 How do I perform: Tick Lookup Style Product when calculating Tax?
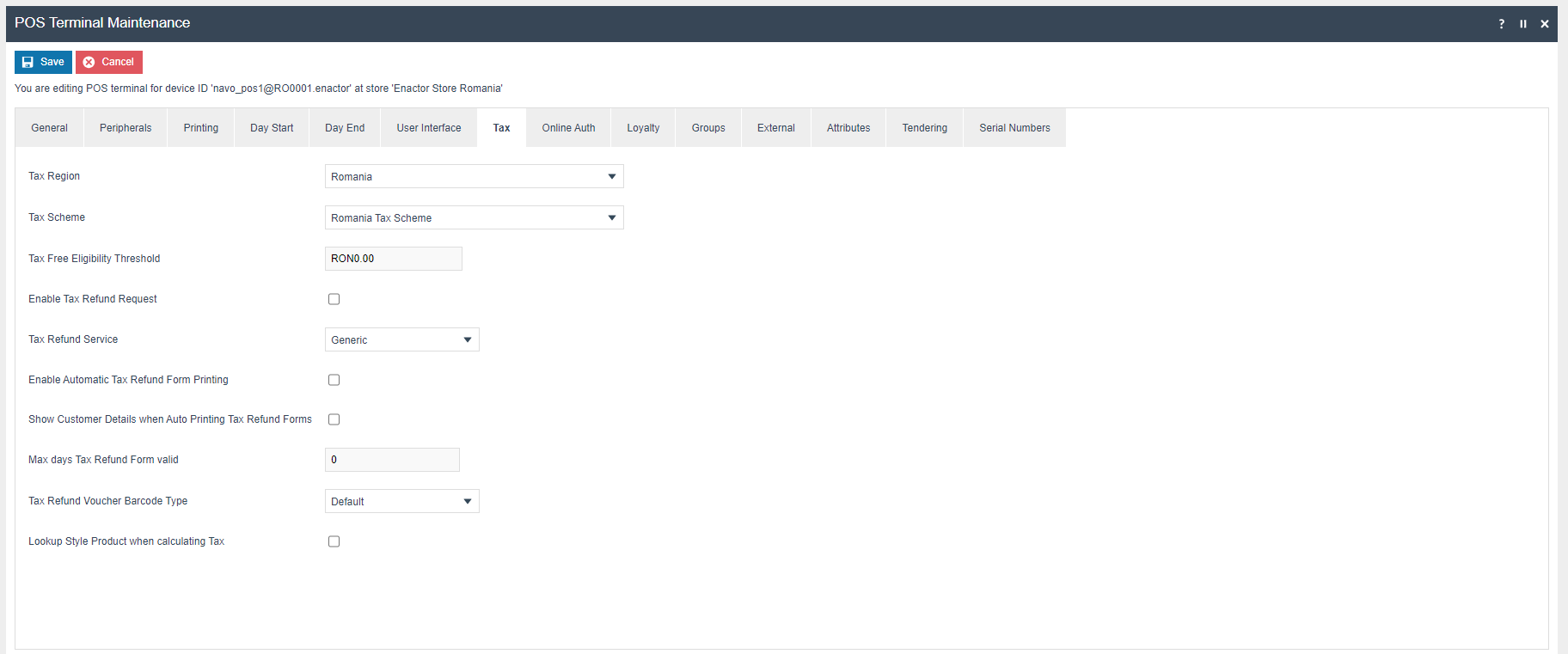point(334,541)
